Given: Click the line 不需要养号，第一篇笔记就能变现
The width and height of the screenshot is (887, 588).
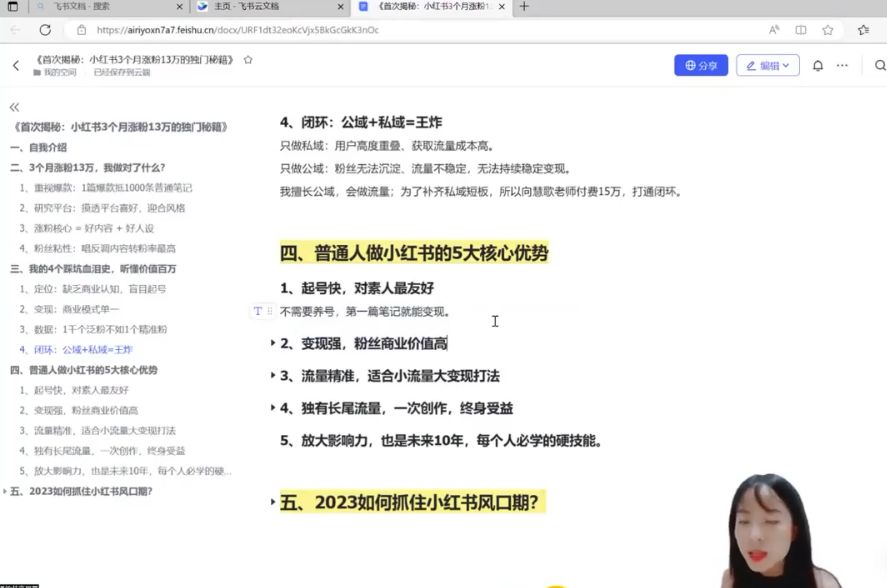Looking at the screenshot, I should click(365, 311).
